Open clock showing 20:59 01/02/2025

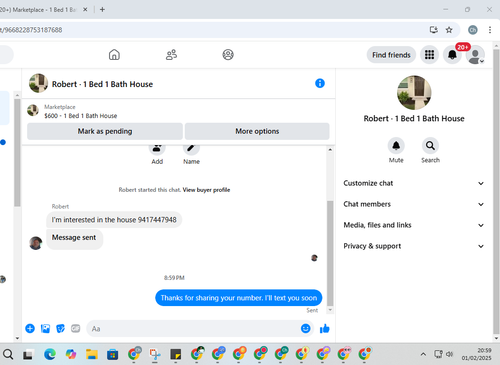(x=477, y=354)
